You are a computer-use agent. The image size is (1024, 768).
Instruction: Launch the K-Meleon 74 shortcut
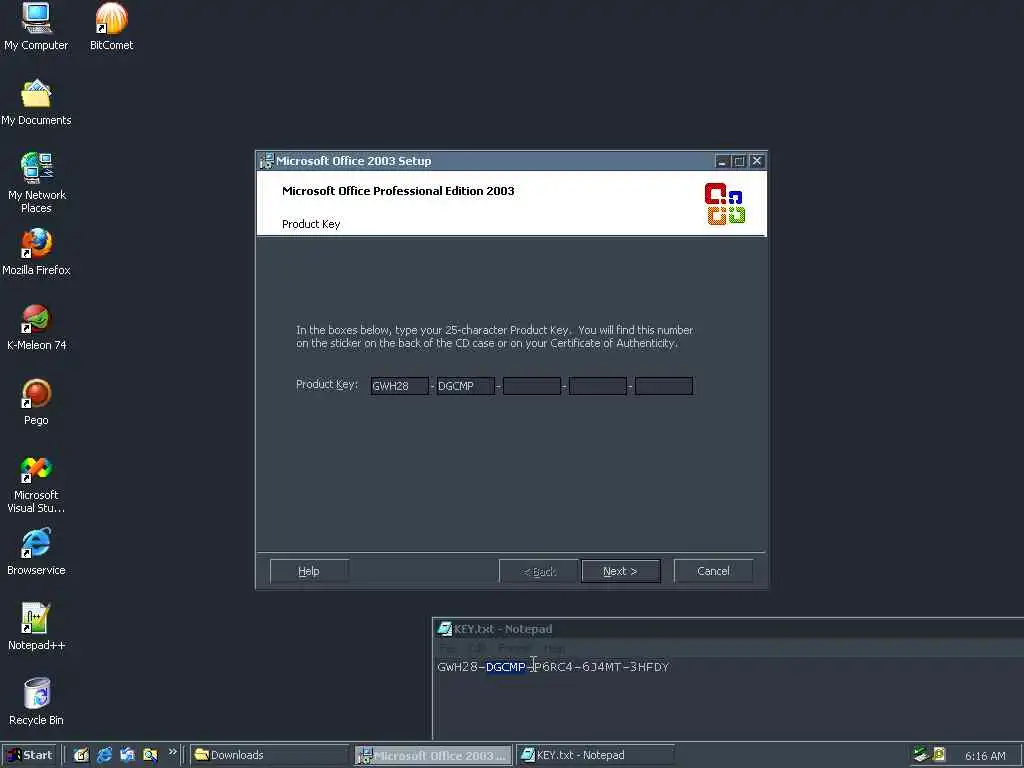(36, 327)
